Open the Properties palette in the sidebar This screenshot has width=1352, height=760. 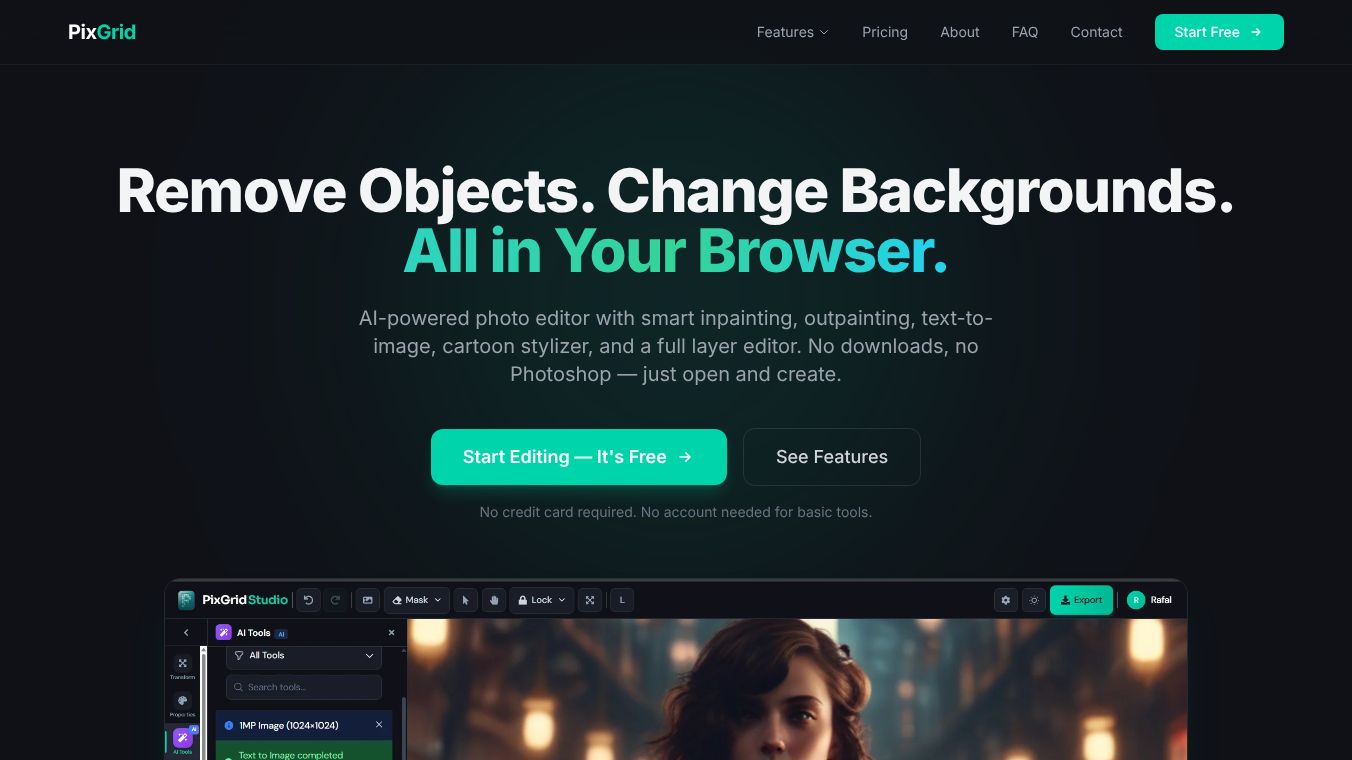[x=182, y=705]
